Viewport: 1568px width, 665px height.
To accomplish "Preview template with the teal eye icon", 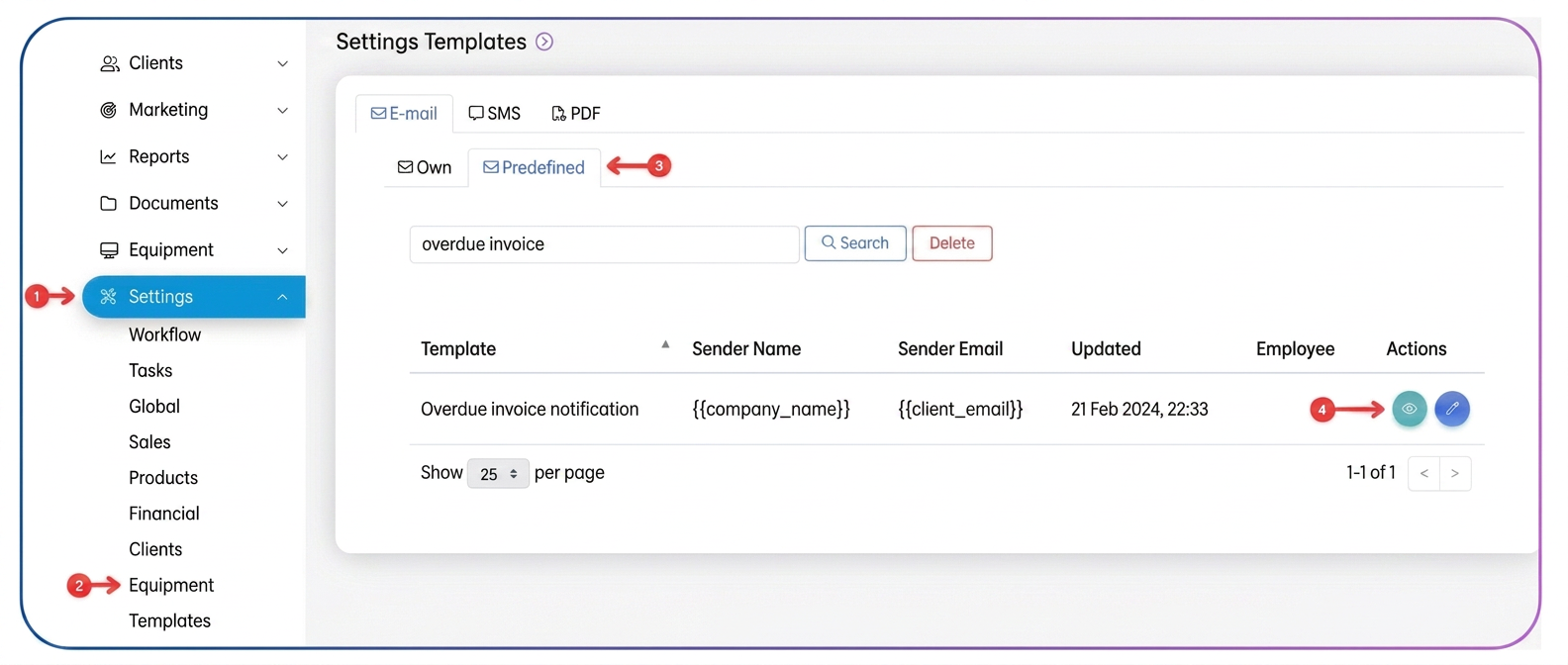I will click(x=1409, y=409).
